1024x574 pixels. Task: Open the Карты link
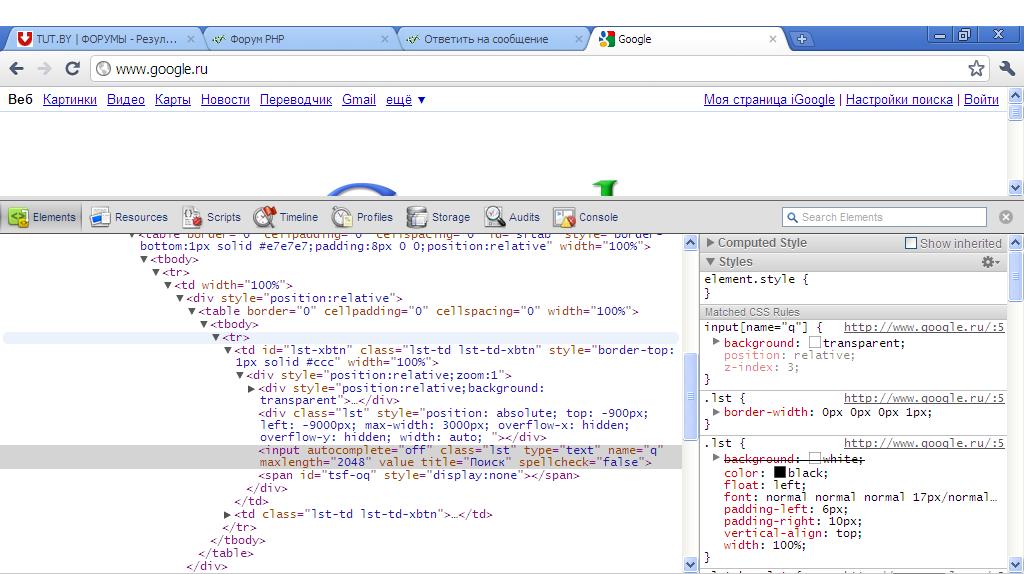(x=172, y=100)
